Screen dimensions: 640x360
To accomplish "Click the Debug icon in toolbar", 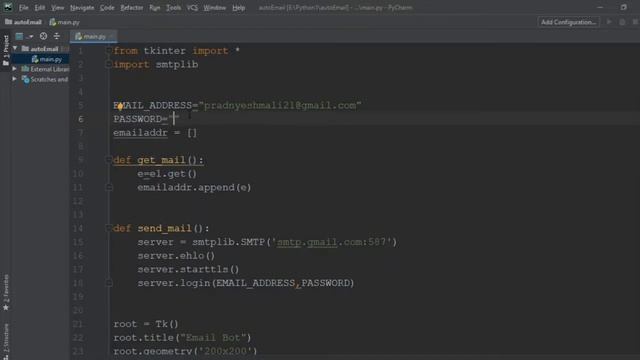I will [622, 22].
